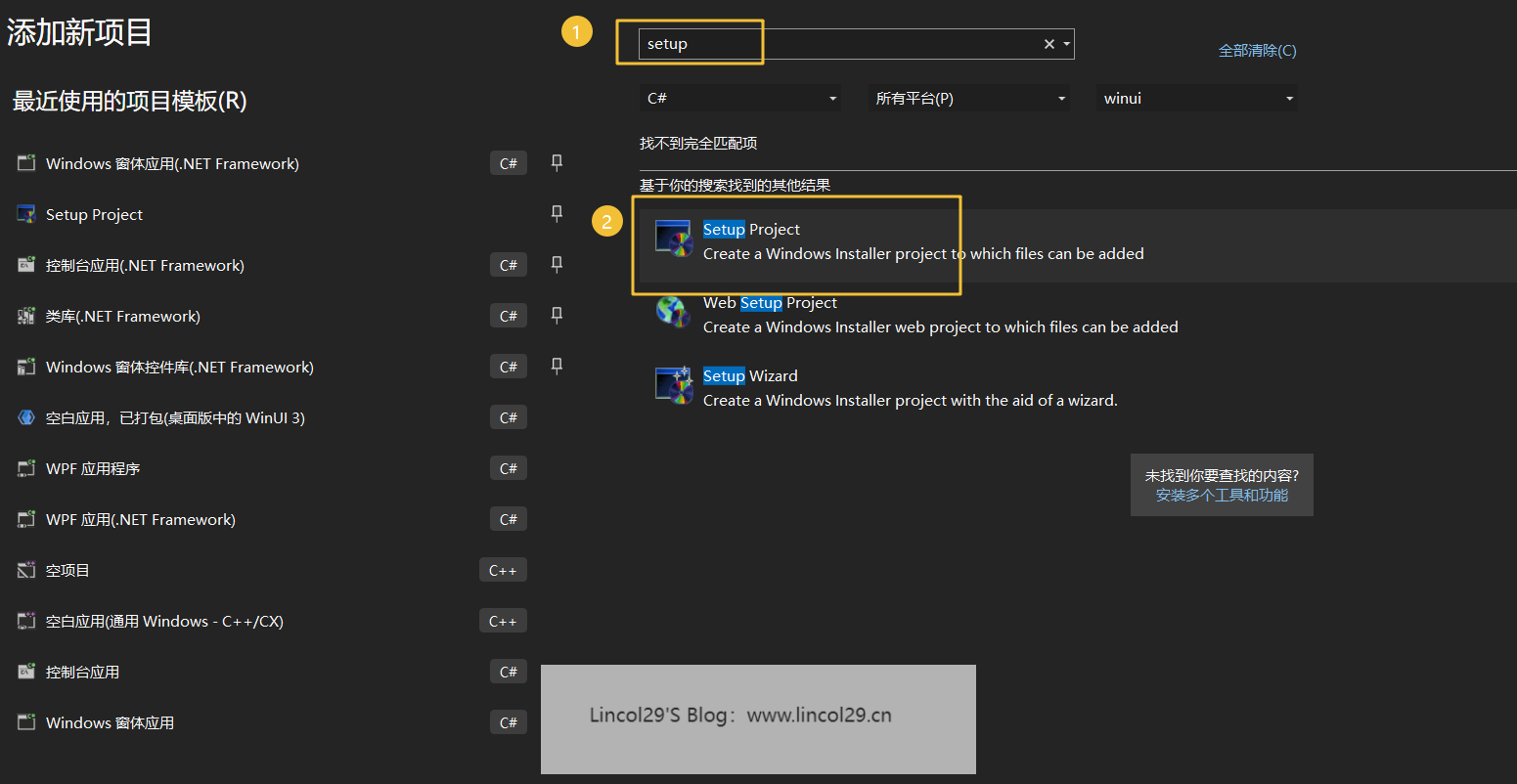Unpin the 类库(.NET Framework) template
The image size is (1517, 784).
click(557, 315)
